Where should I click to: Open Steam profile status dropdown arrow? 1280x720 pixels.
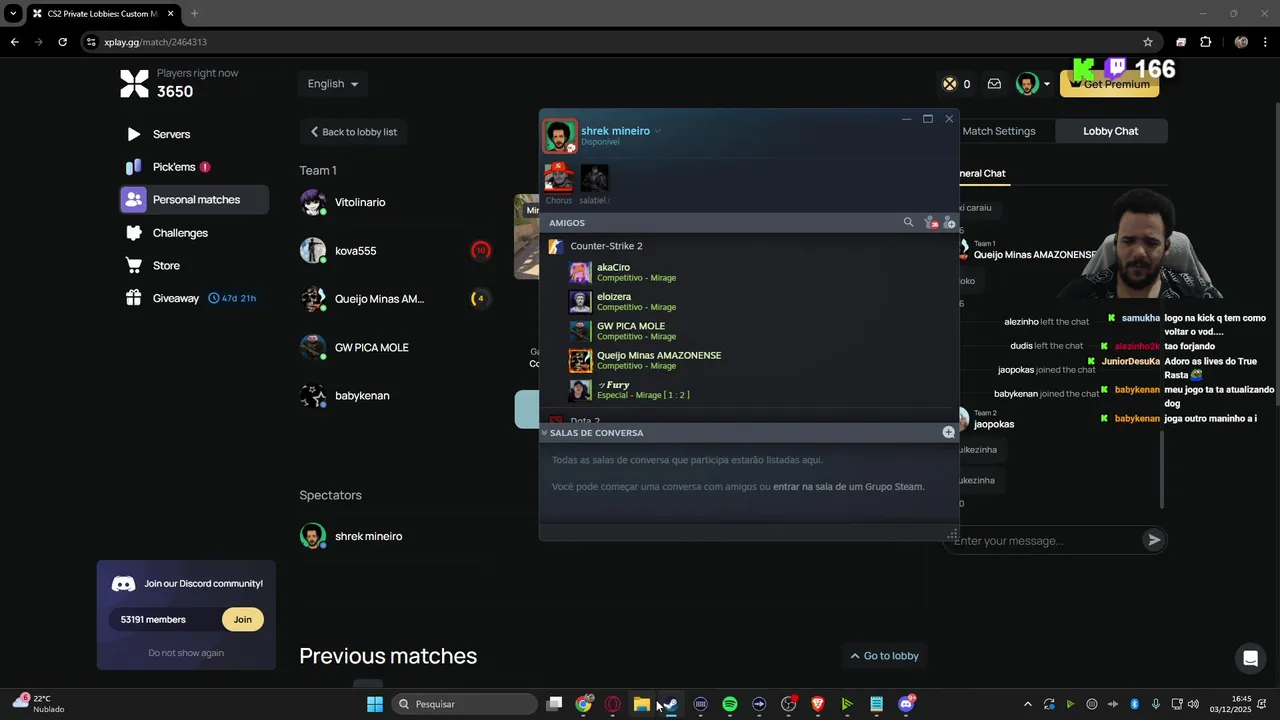click(x=657, y=131)
